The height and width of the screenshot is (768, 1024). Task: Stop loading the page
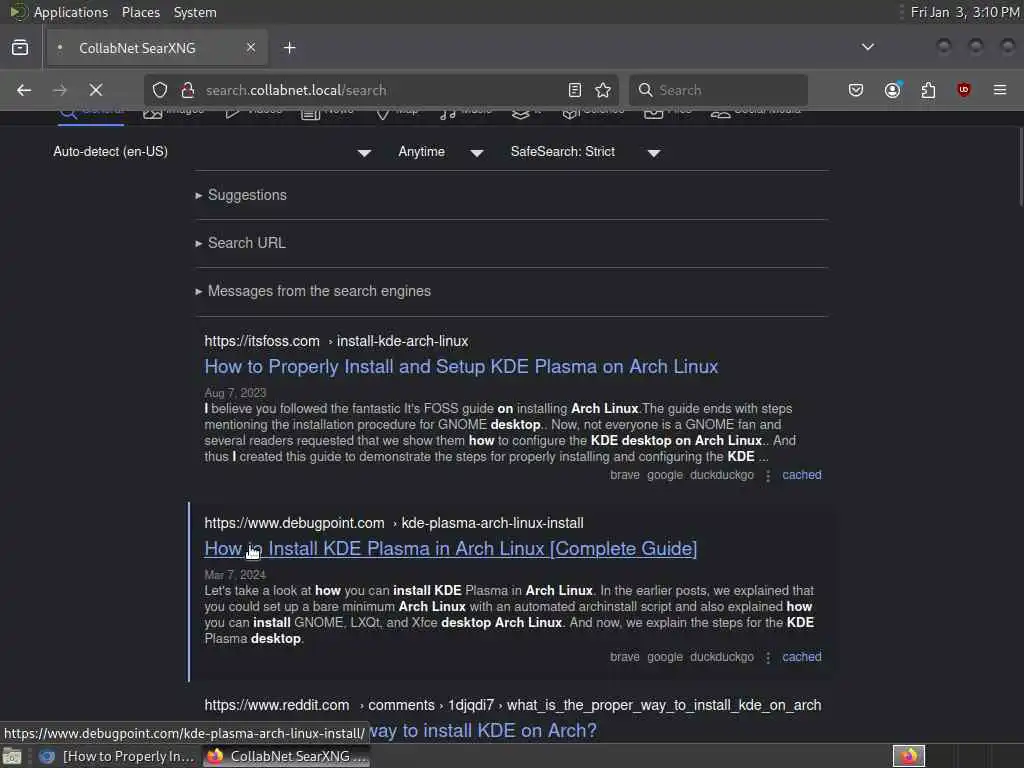point(95,90)
